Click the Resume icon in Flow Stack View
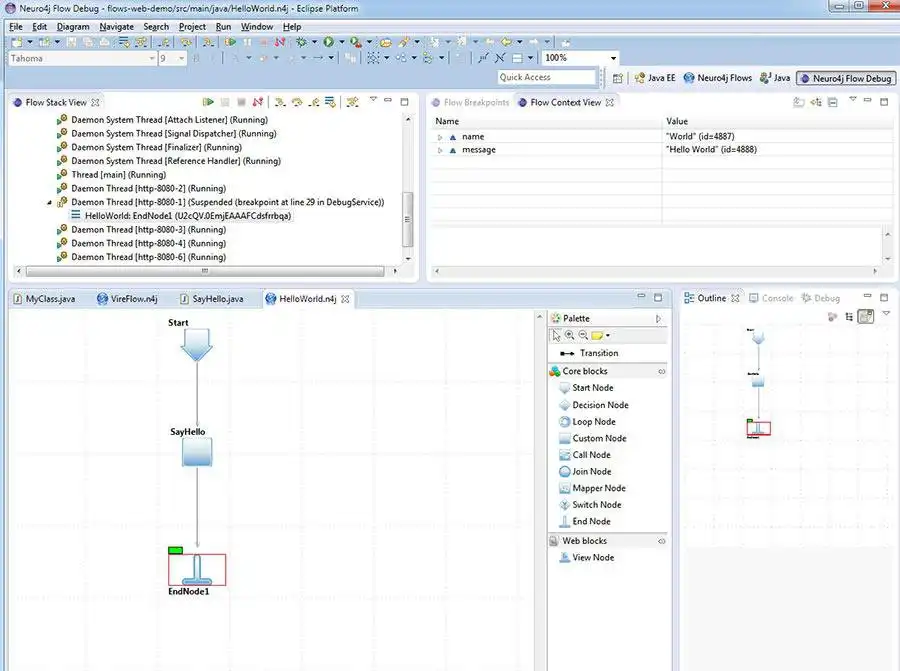 [x=208, y=102]
